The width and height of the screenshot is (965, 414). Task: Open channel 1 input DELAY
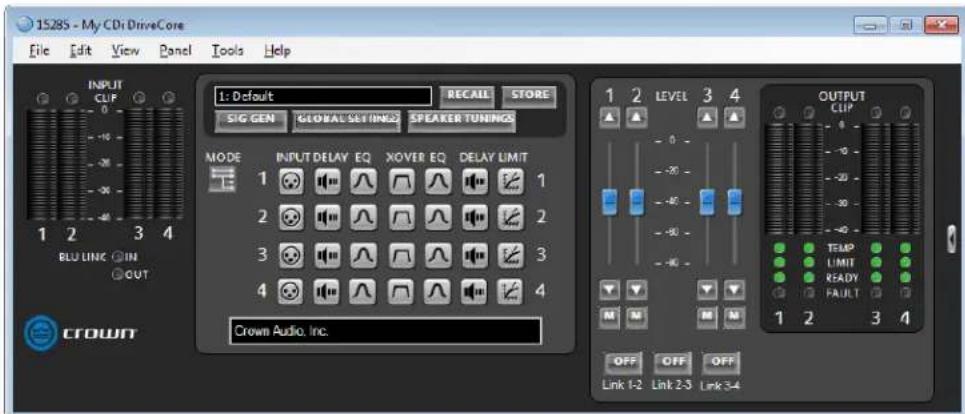point(327,181)
